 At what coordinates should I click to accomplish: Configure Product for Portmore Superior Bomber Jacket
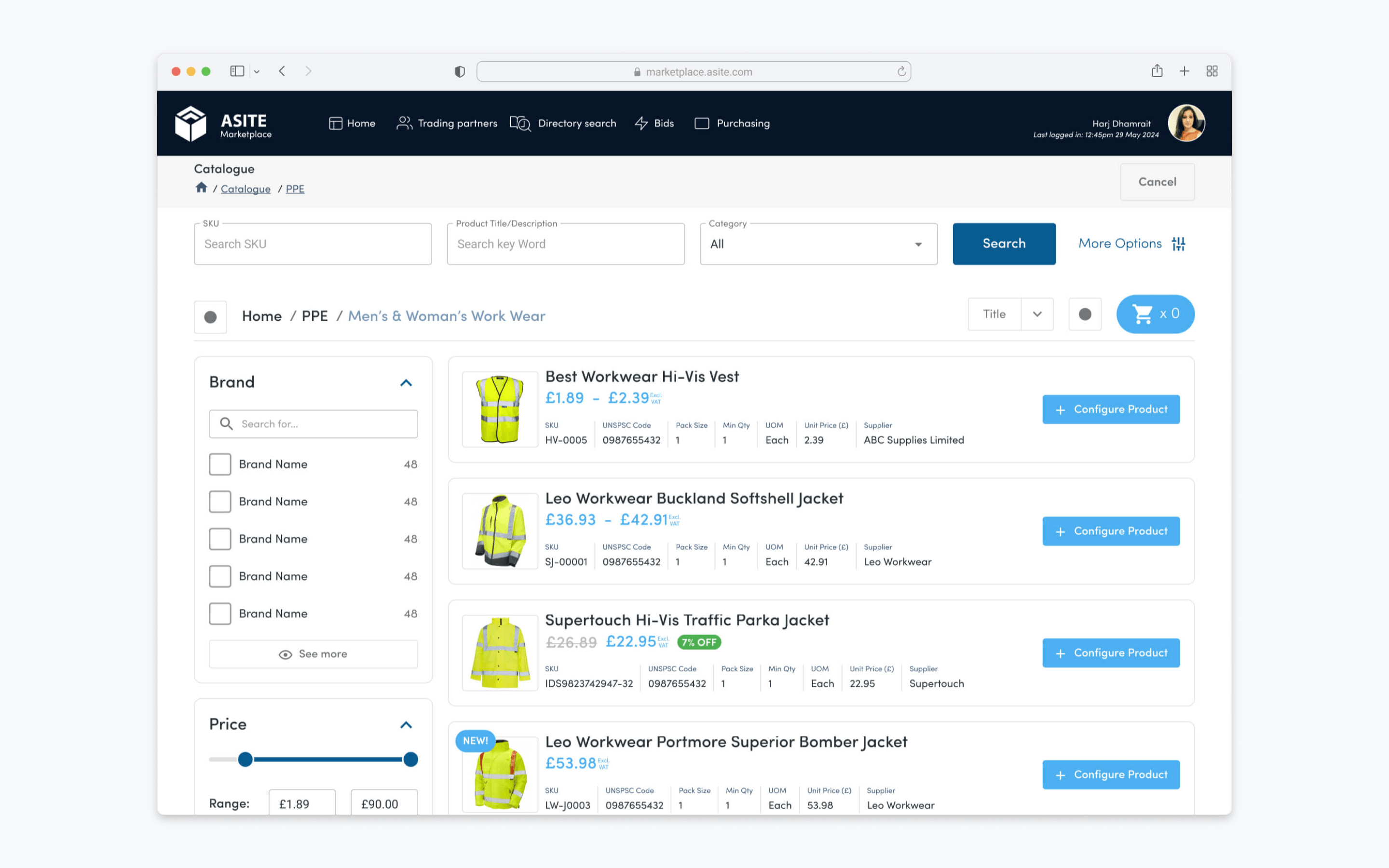pyautogui.click(x=1111, y=774)
